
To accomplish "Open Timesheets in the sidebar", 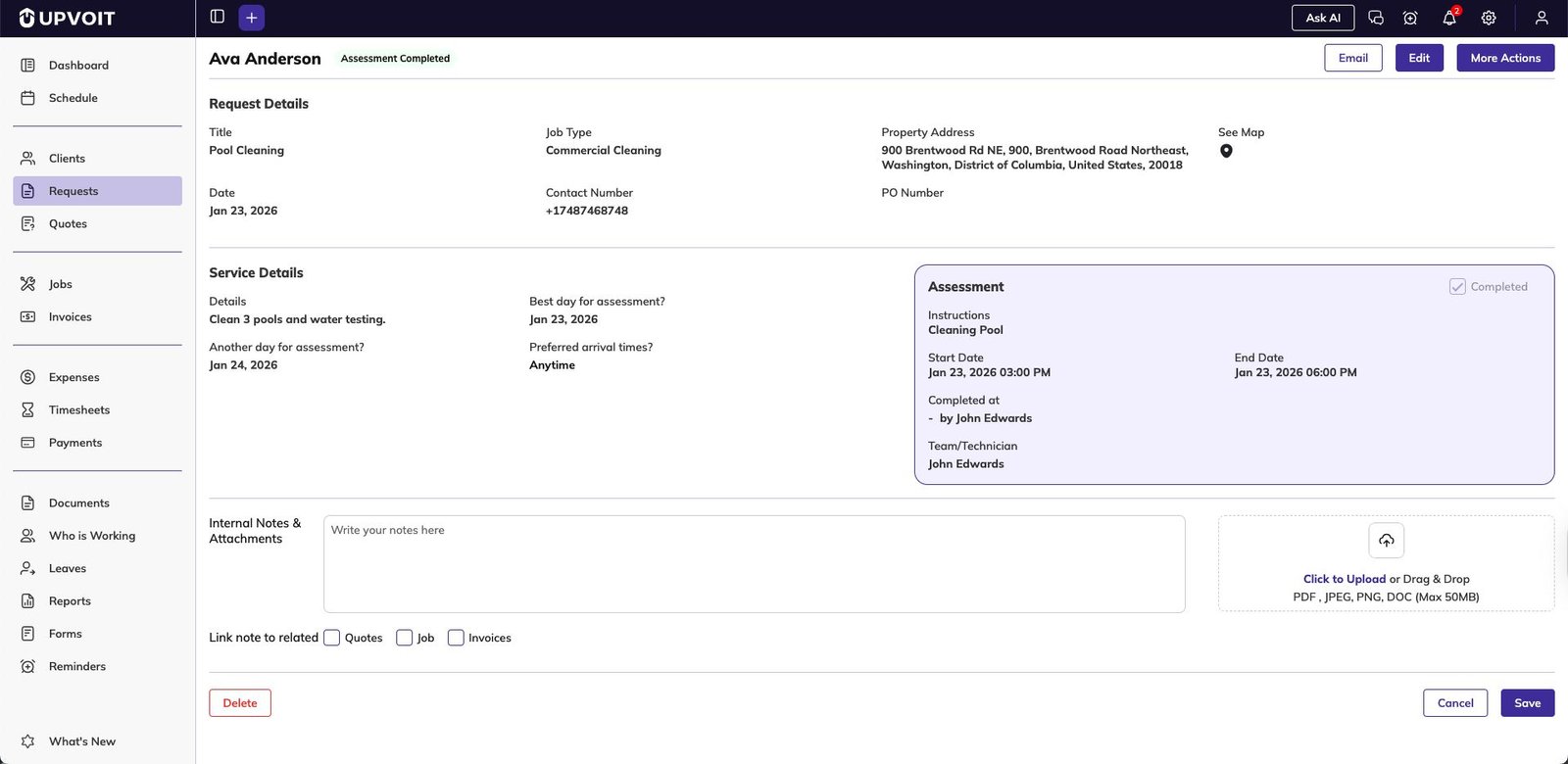I will coord(78,410).
